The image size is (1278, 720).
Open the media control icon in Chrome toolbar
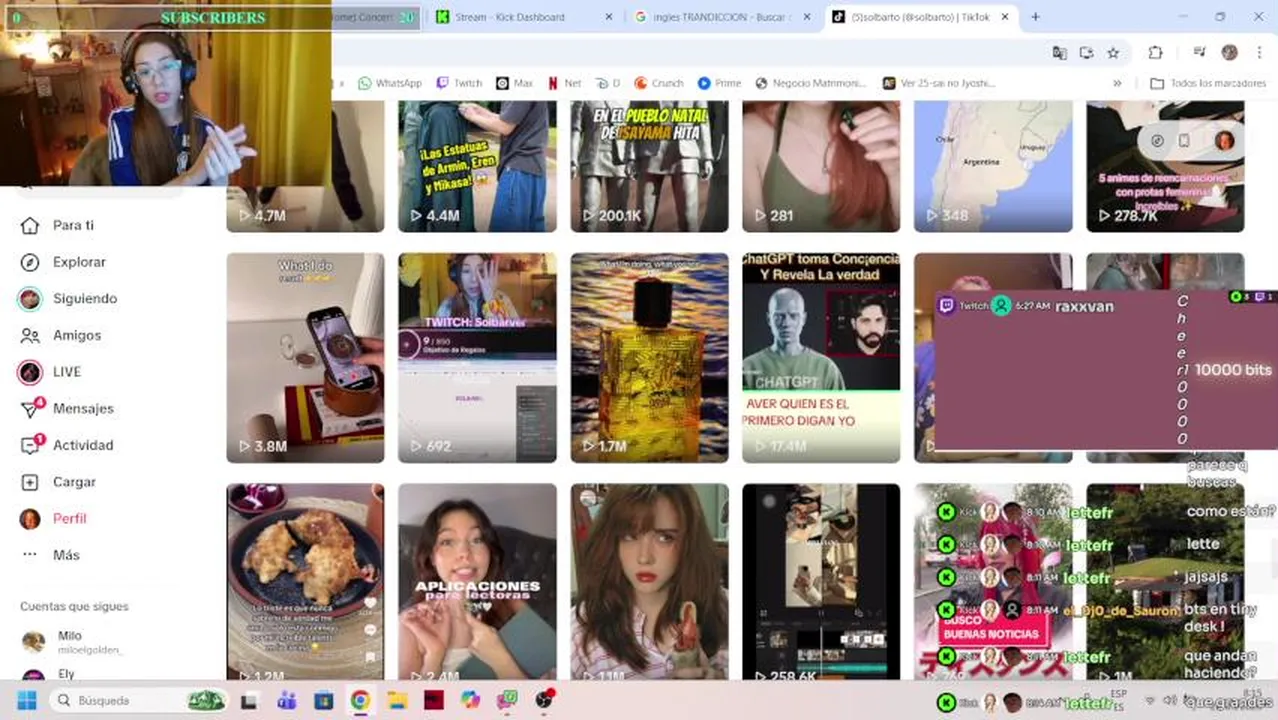tap(1199, 53)
